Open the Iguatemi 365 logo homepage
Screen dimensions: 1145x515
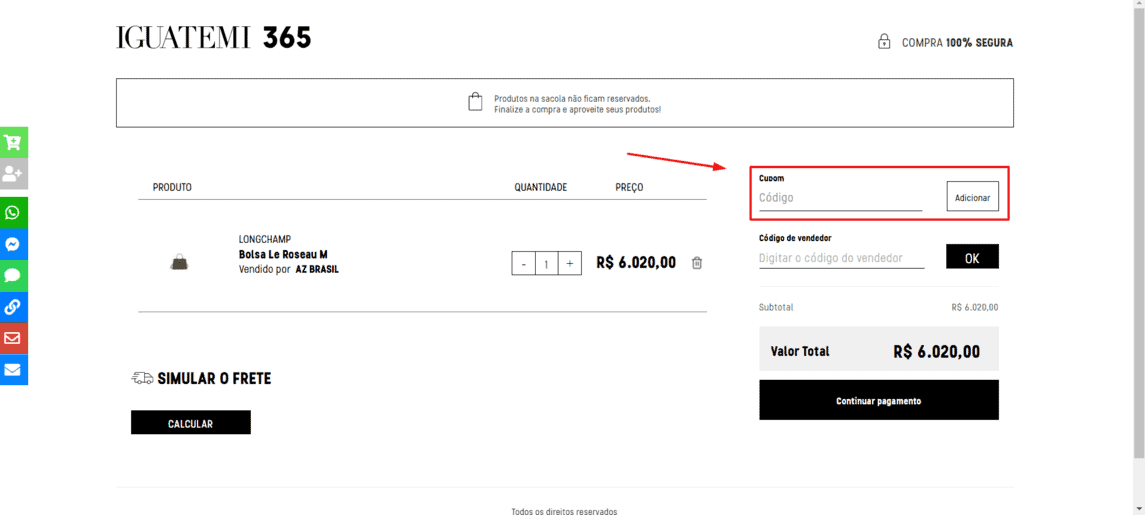pyautogui.click(x=213, y=38)
